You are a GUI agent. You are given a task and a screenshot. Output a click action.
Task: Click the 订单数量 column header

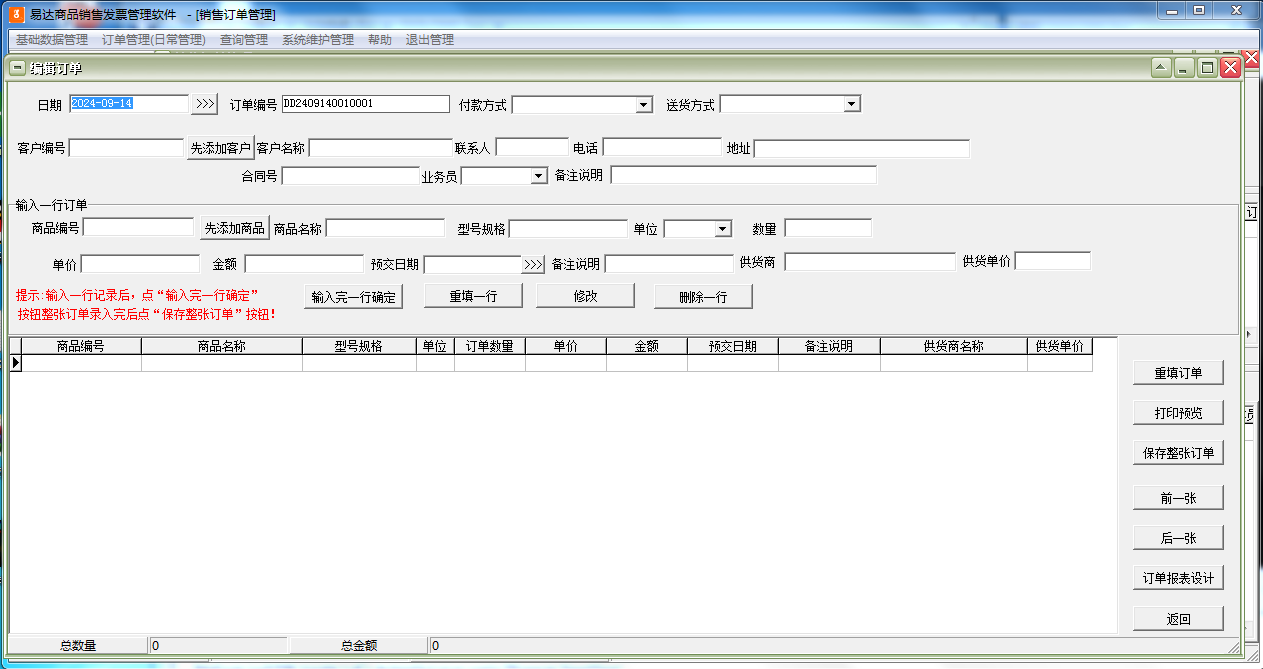pos(490,346)
